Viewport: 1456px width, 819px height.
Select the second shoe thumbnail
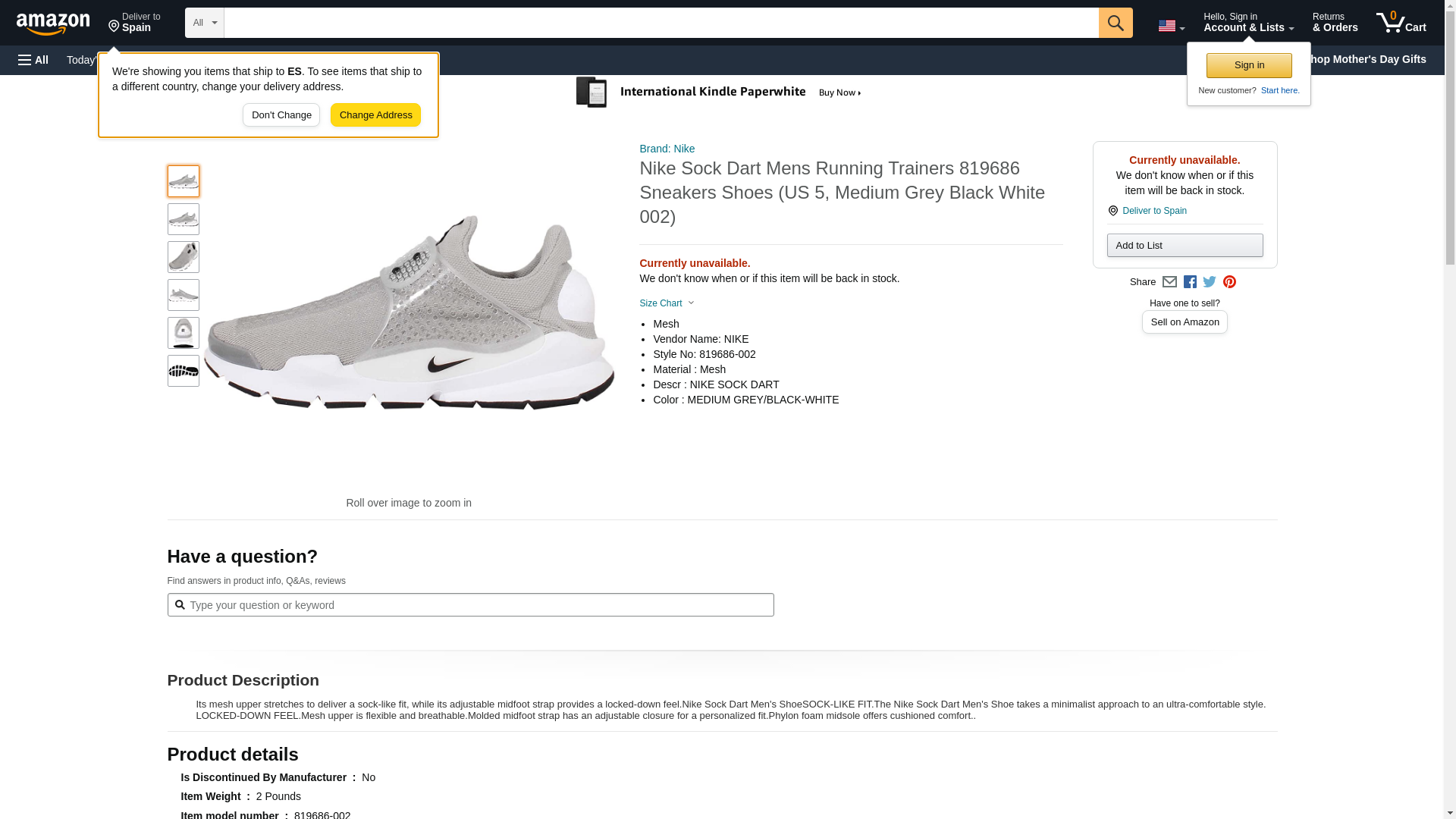coord(183,219)
